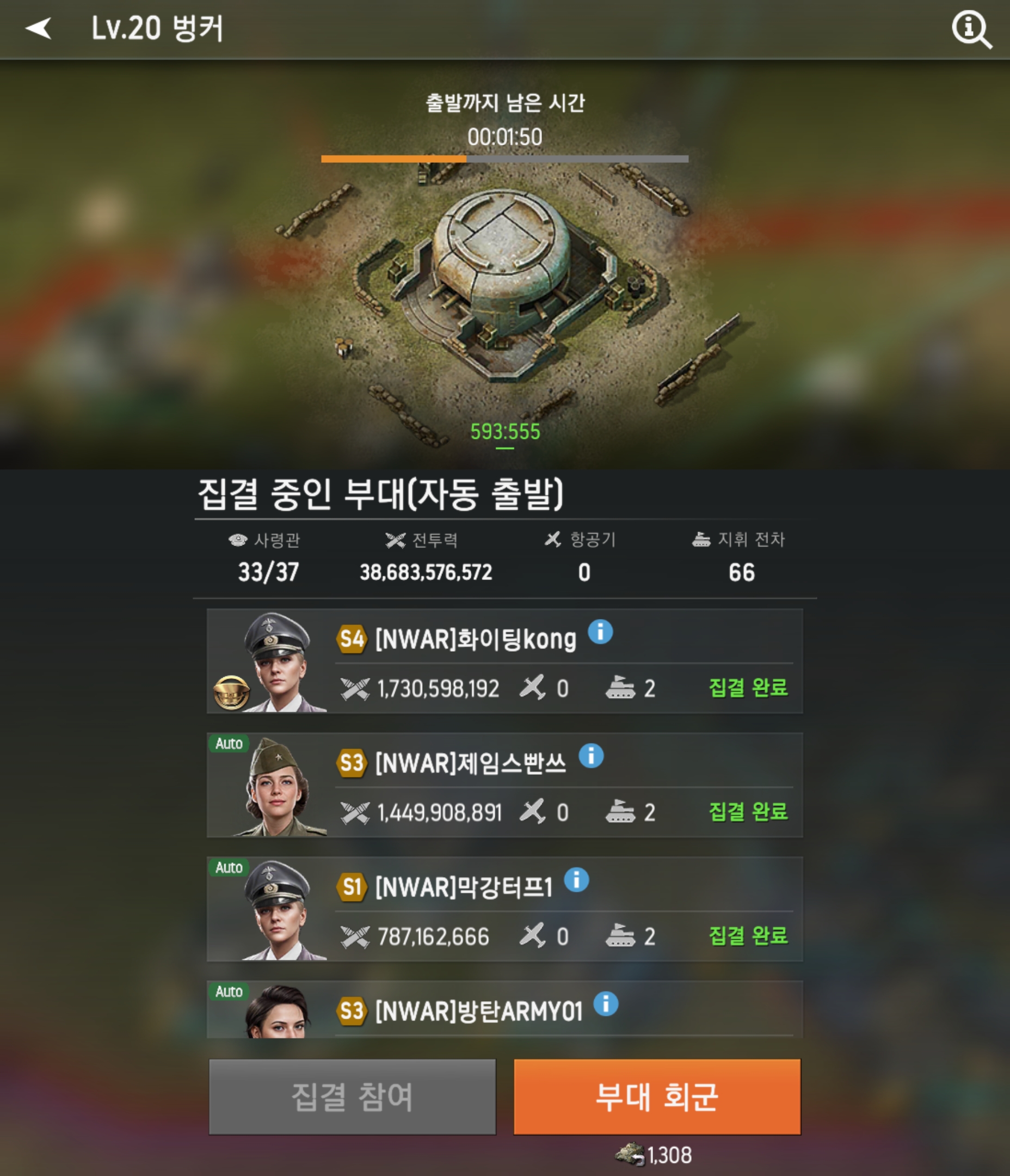
Task: Tap the S4 server badge of 화이팅kong
Action: tap(352, 640)
